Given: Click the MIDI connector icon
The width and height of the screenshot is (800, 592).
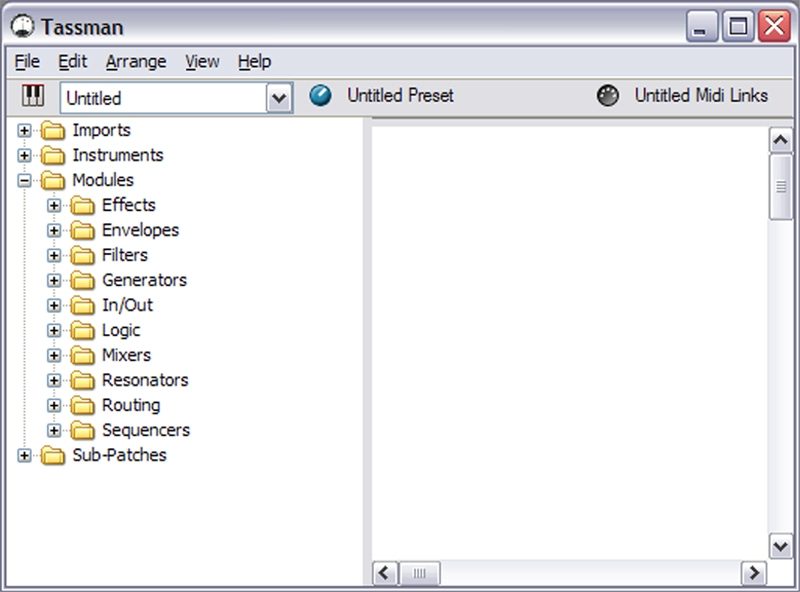Looking at the screenshot, I should [x=608, y=95].
